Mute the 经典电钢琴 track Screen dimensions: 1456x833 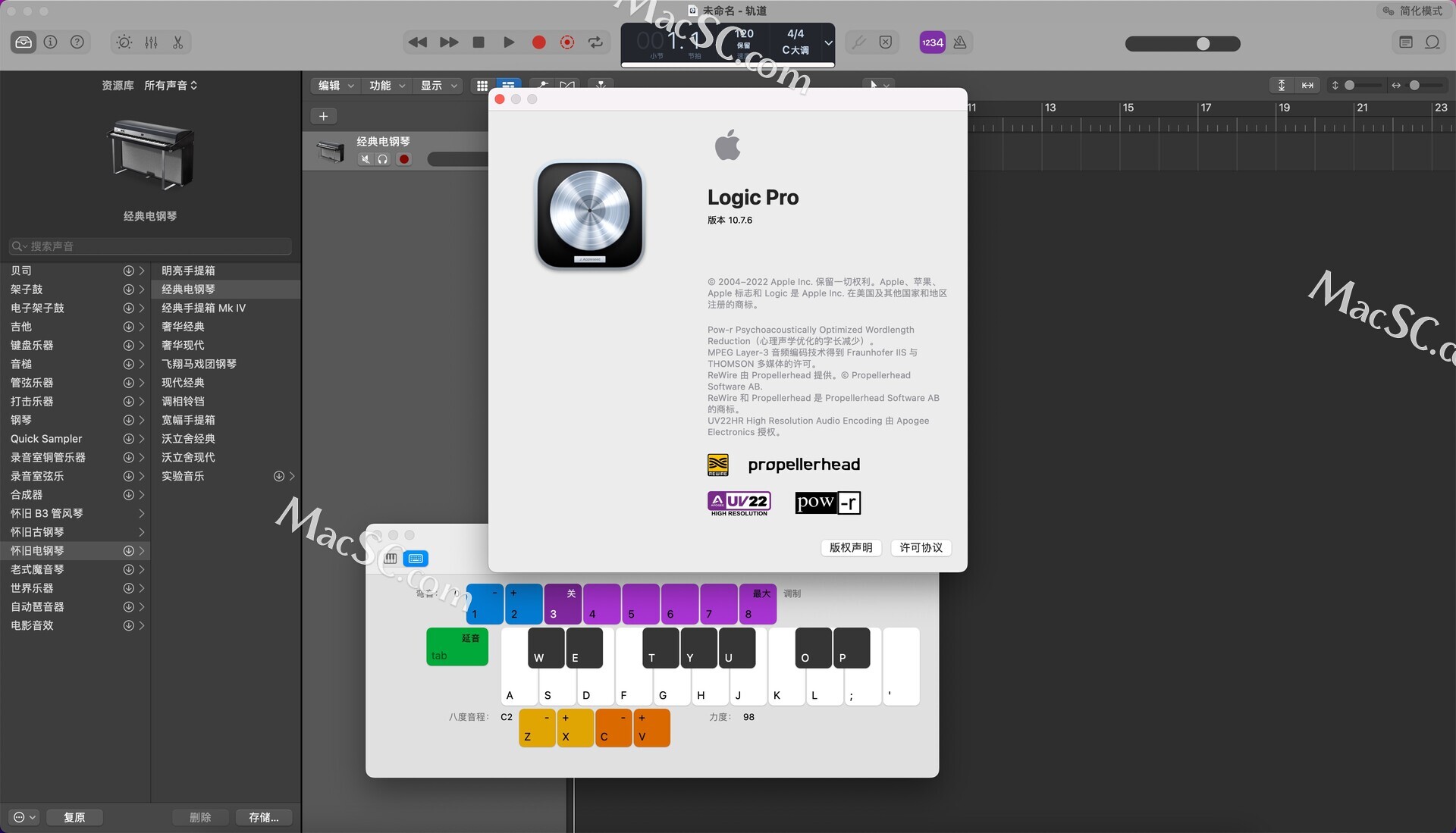pyautogui.click(x=366, y=159)
